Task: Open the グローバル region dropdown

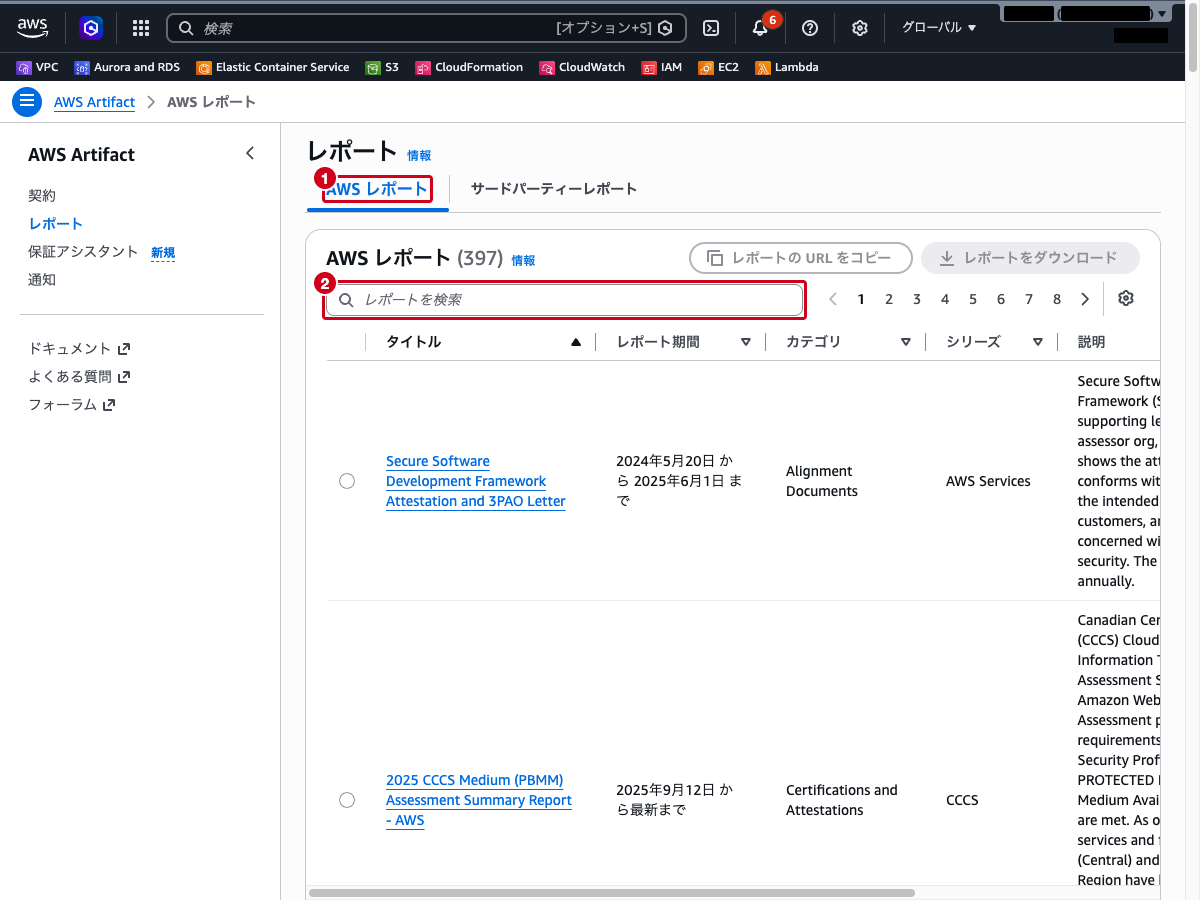Action: point(939,27)
